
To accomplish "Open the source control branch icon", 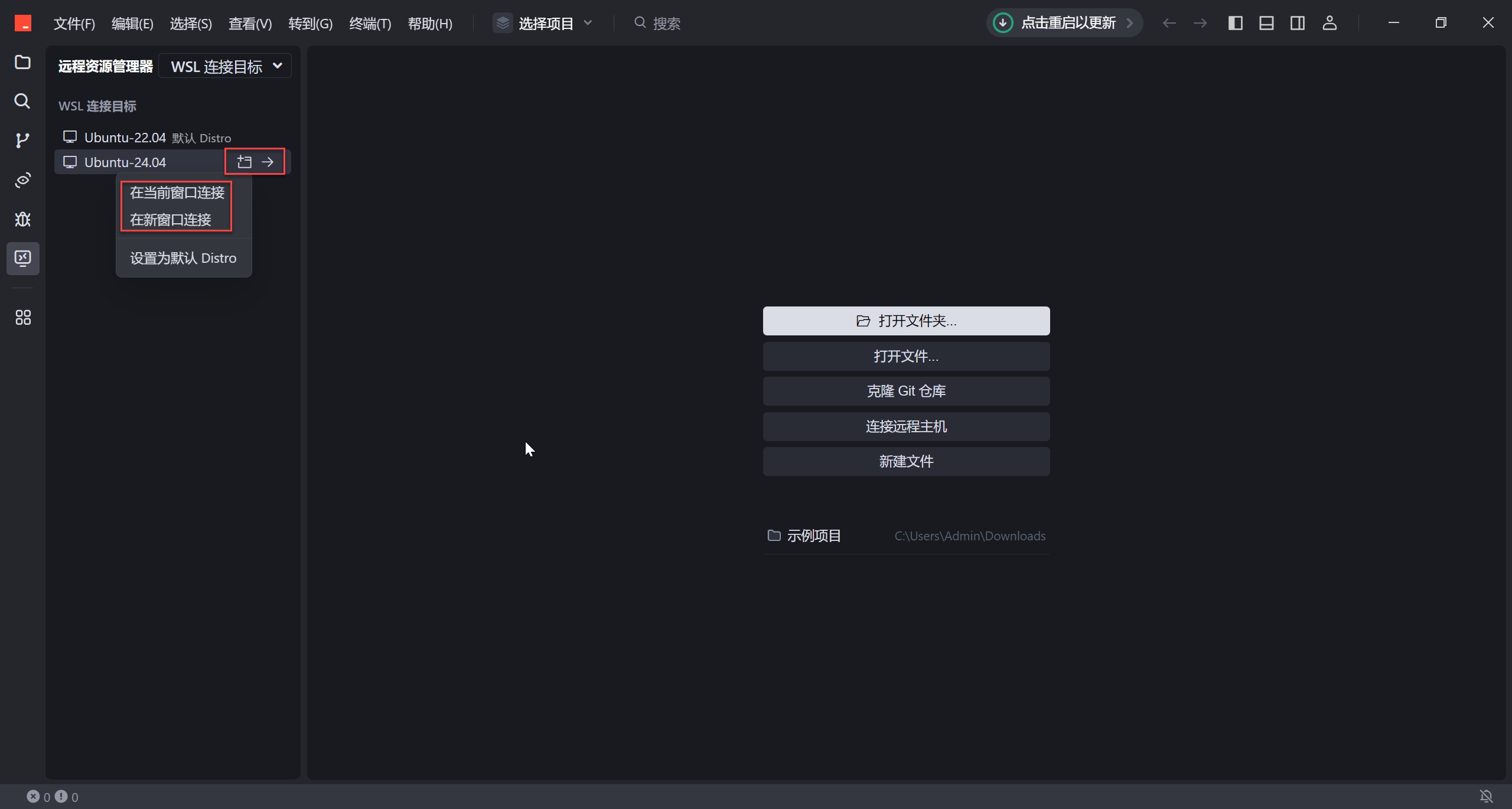I will click(x=22, y=141).
